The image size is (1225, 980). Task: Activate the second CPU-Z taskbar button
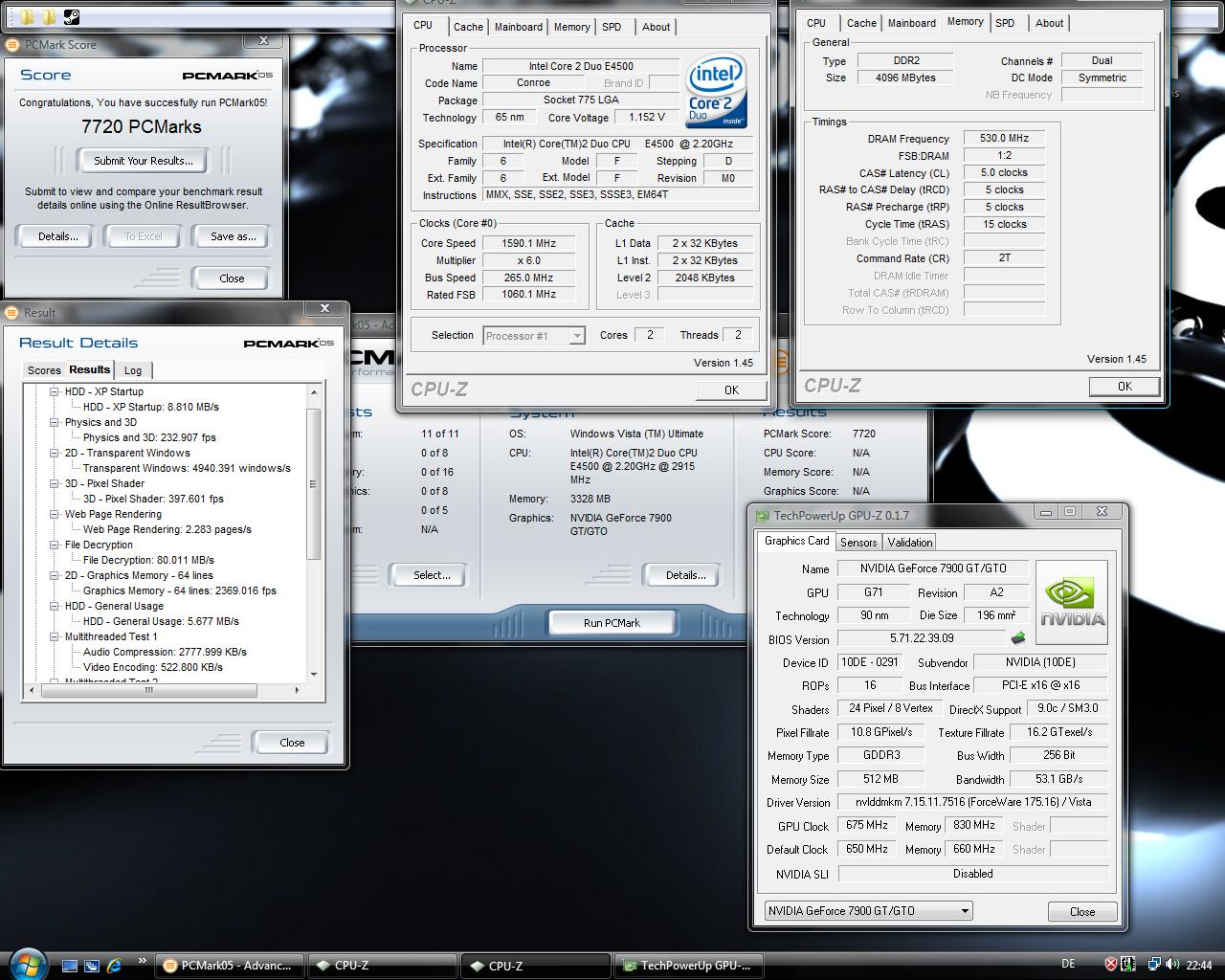(x=536, y=966)
